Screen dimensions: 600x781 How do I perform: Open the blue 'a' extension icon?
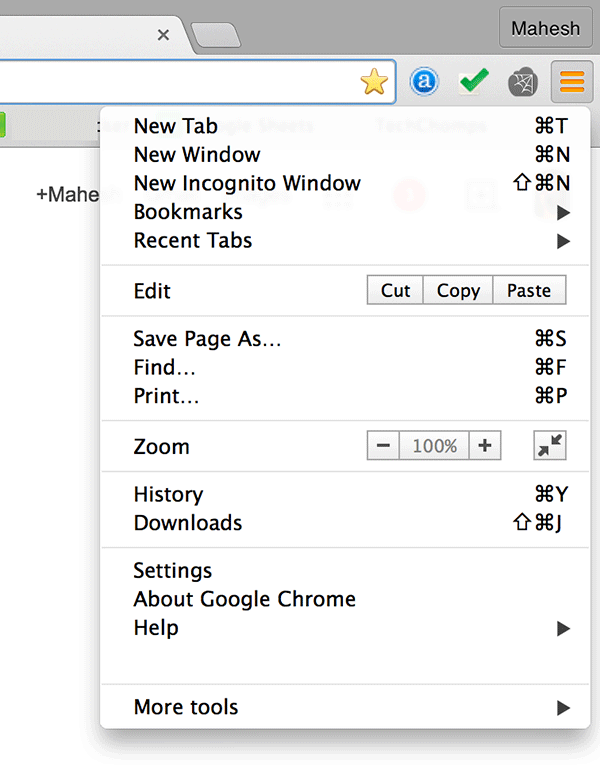point(424,81)
